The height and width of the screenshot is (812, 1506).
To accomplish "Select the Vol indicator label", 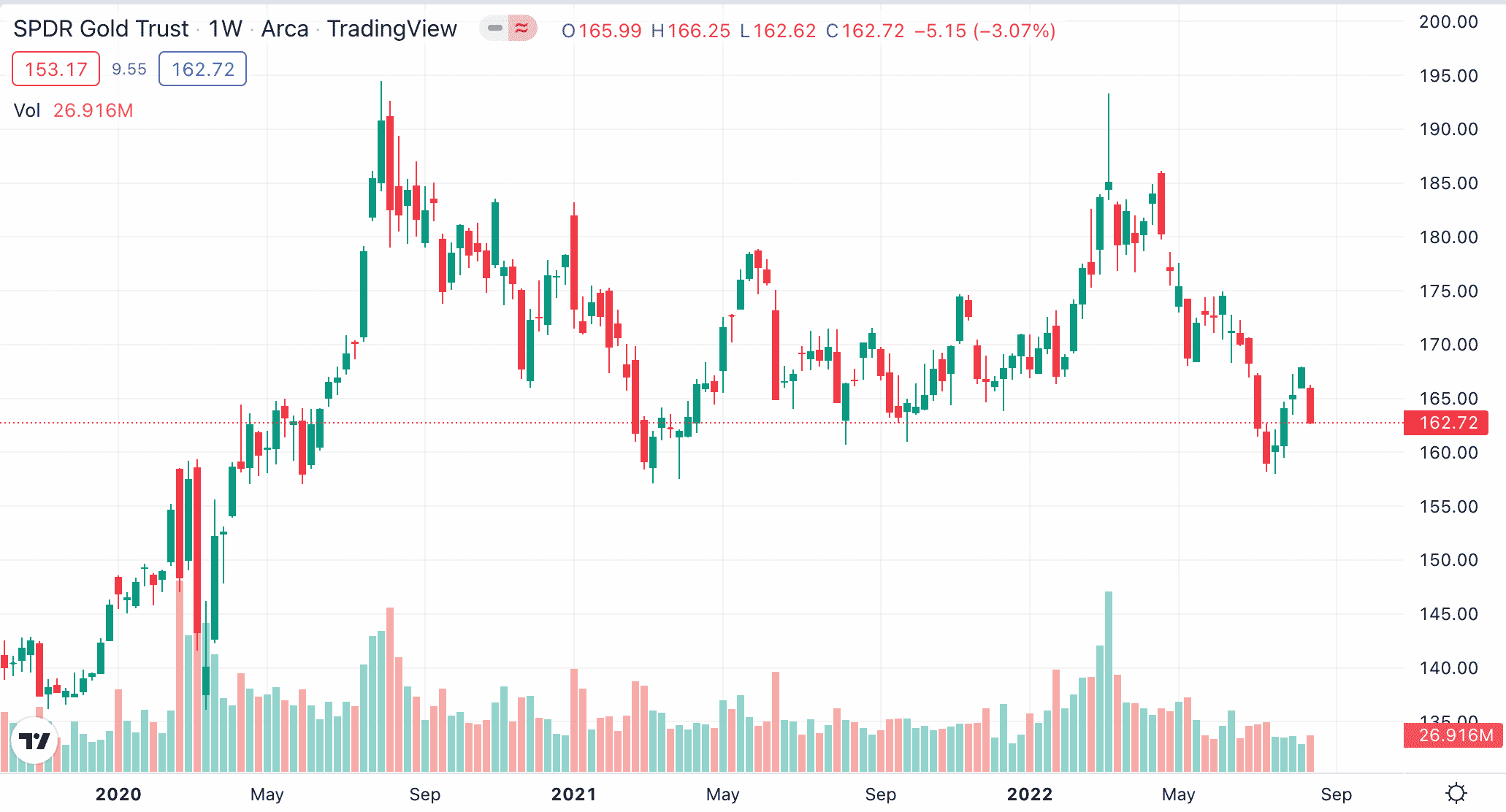I will pyautogui.click(x=27, y=110).
